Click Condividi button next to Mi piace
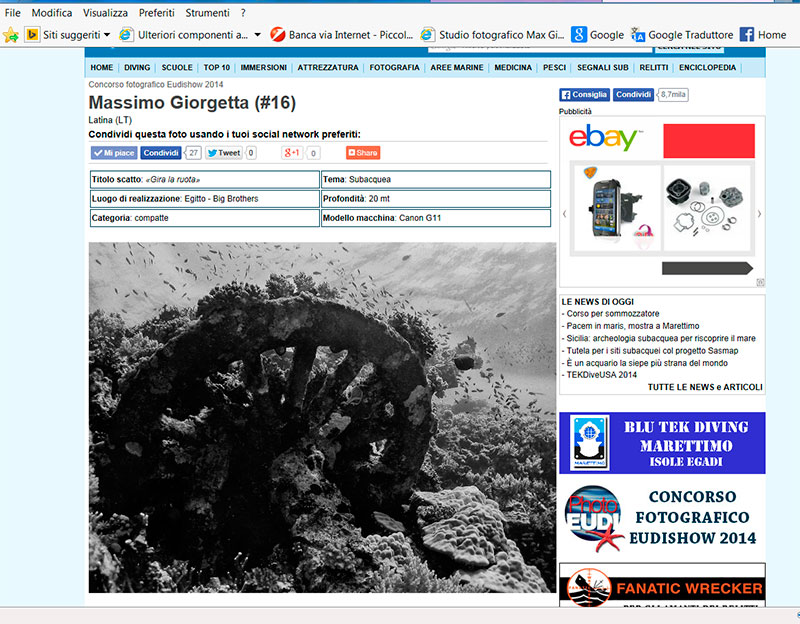Viewport: 800px width, 624px height. pyautogui.click(x=161, y=153)
